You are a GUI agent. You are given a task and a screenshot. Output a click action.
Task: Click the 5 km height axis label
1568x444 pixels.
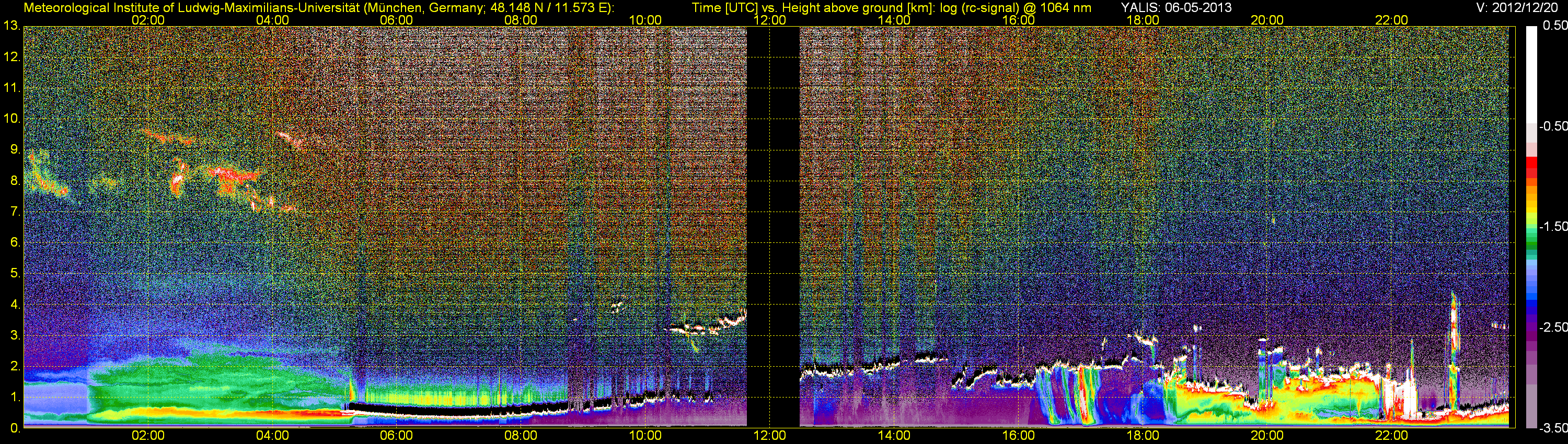[x=15, y=273]
